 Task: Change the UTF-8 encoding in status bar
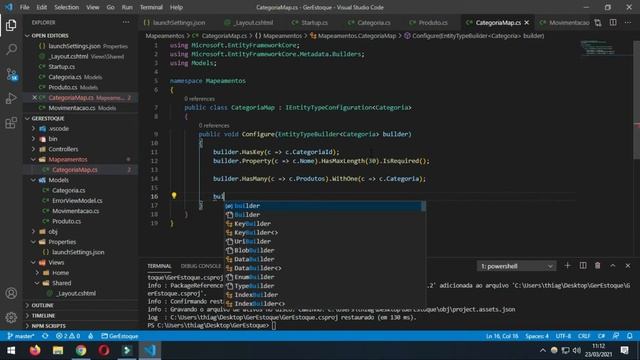563,336
